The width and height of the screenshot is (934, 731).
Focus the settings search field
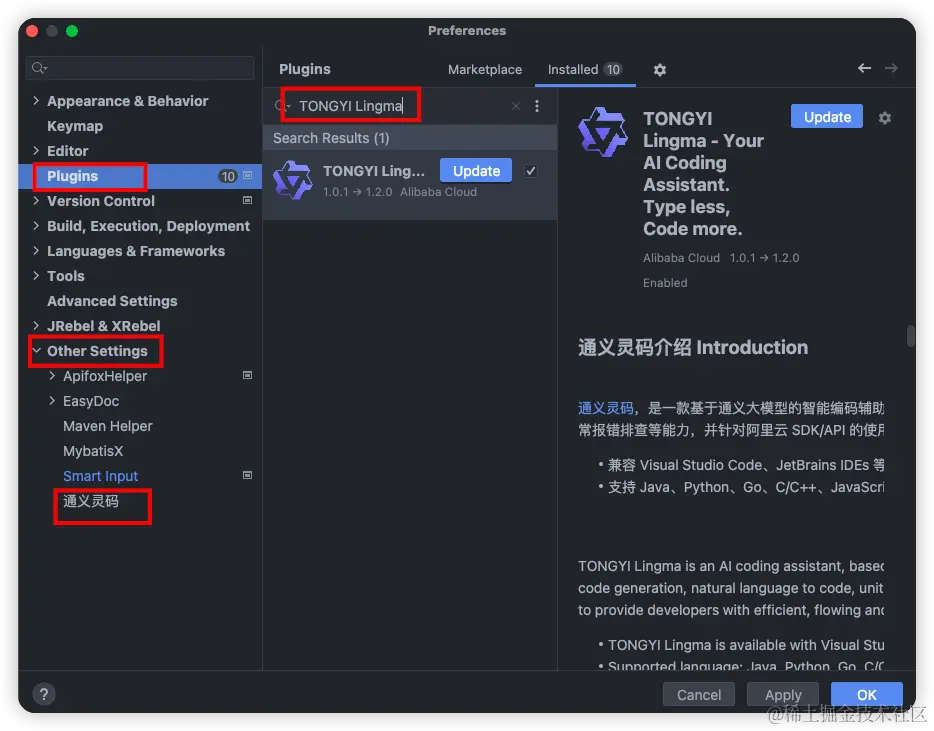tap(141, 68)
